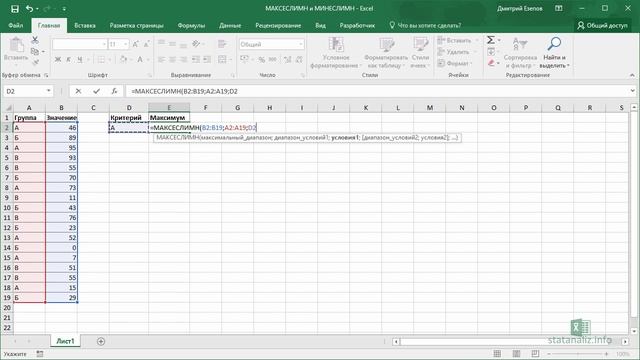Image resolution: width=640 pixels, height=360 pixels.
Task: Open the font size dropdown
Action: point(126,44)
